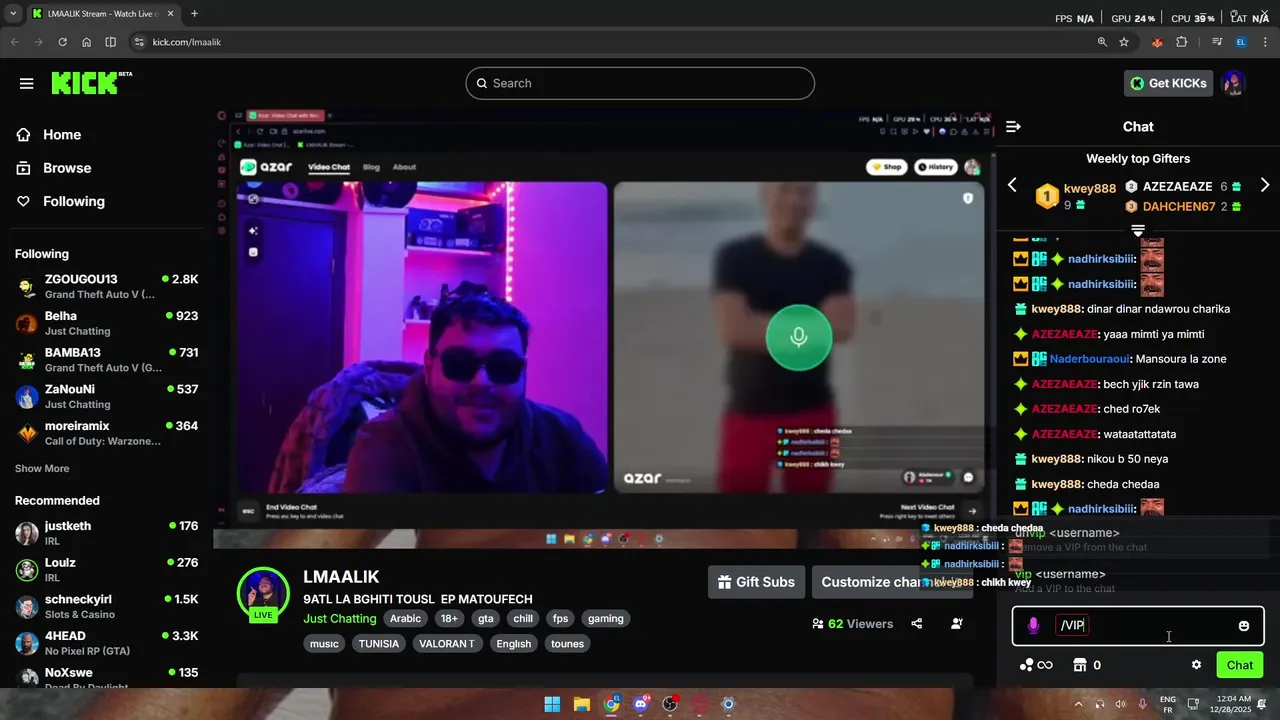Screen dimensions: 1280x720
Task: Click the Arabic tag
Action: click(405, 619)
